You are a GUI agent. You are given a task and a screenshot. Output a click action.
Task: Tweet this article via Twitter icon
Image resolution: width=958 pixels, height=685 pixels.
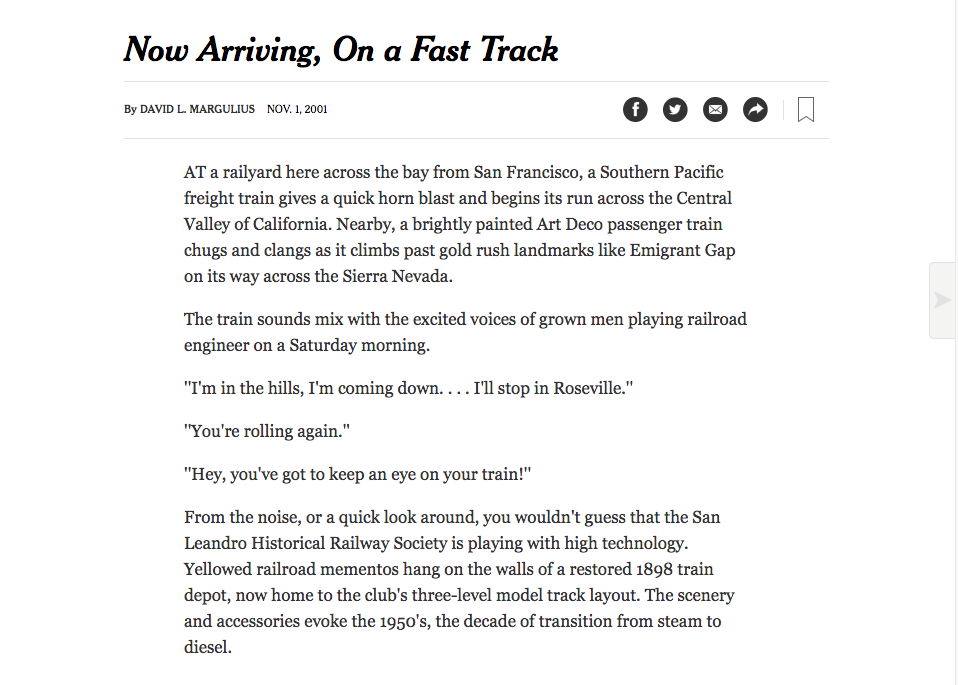click(675, 110)
